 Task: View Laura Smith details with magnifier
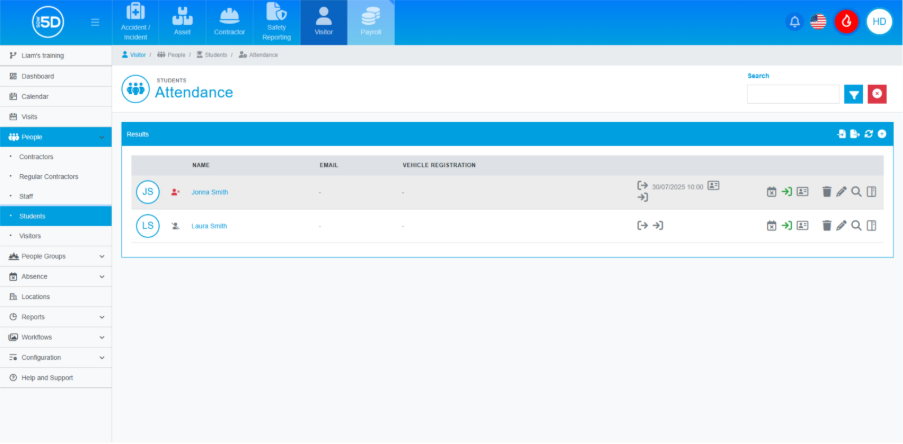click(x=856, y=226)
